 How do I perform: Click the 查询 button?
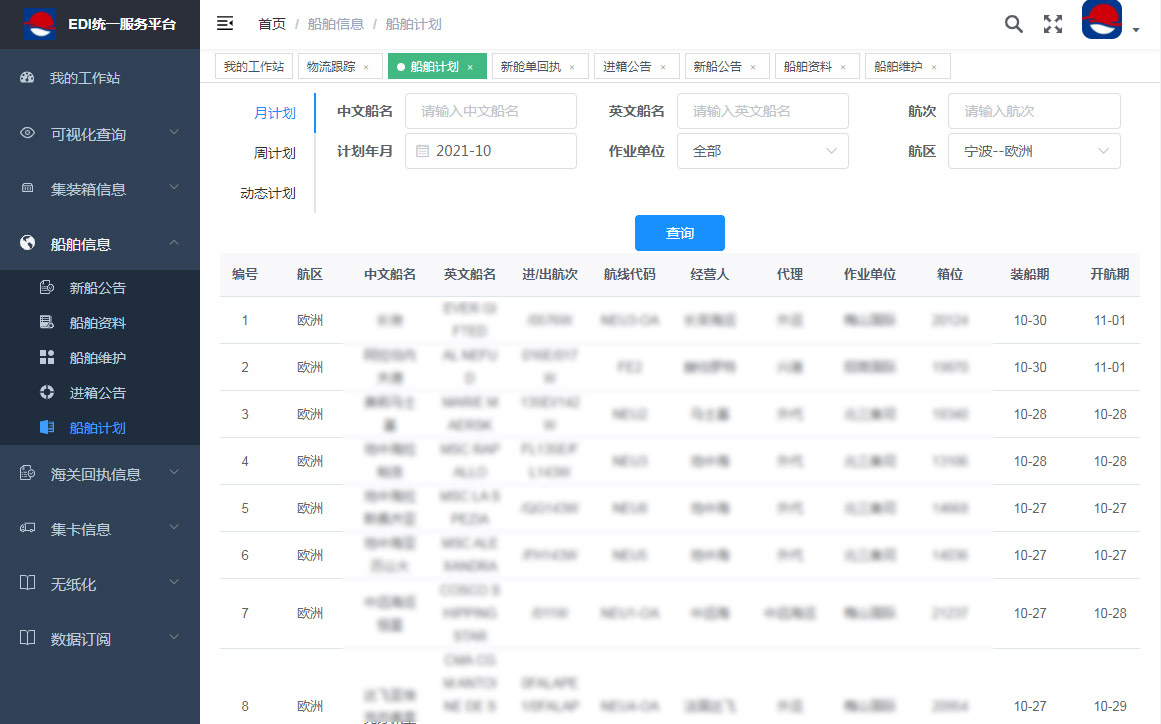679,233
